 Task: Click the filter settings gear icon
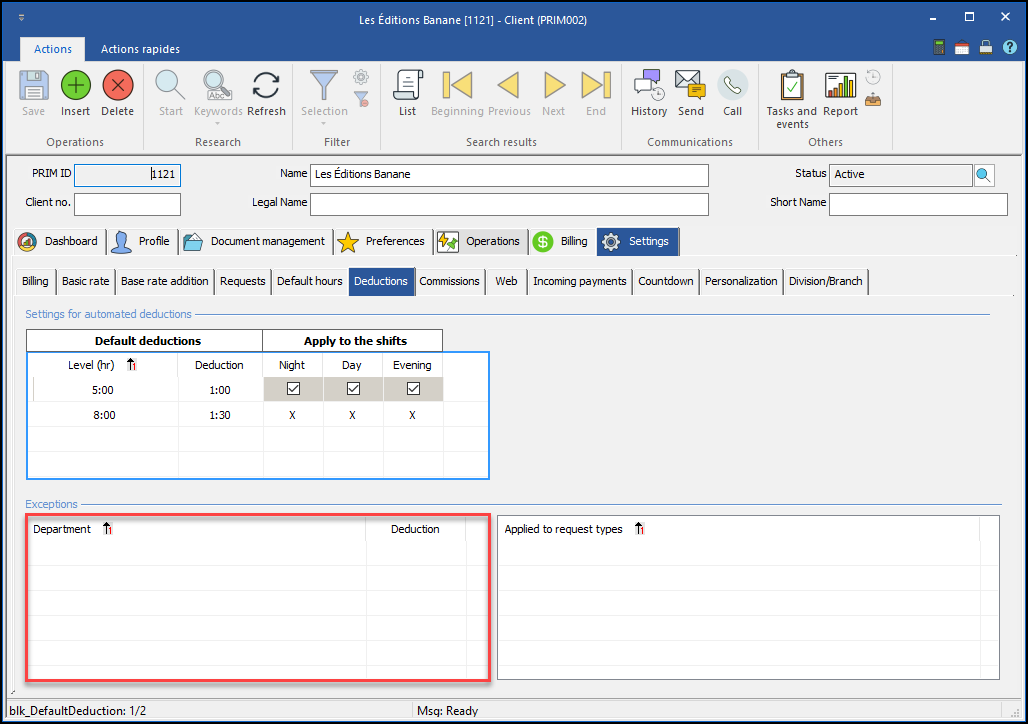[x=361, y=77]
